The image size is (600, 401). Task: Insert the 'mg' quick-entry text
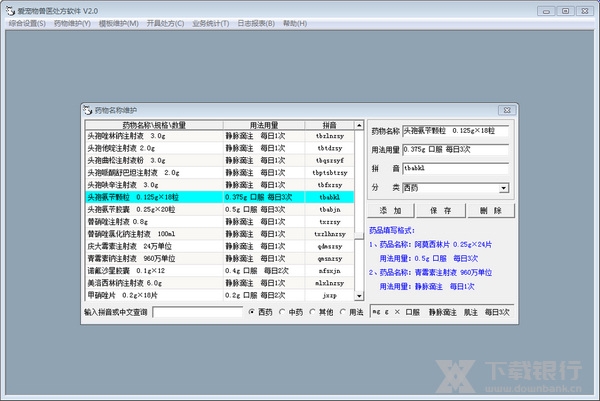coord(377,312)
